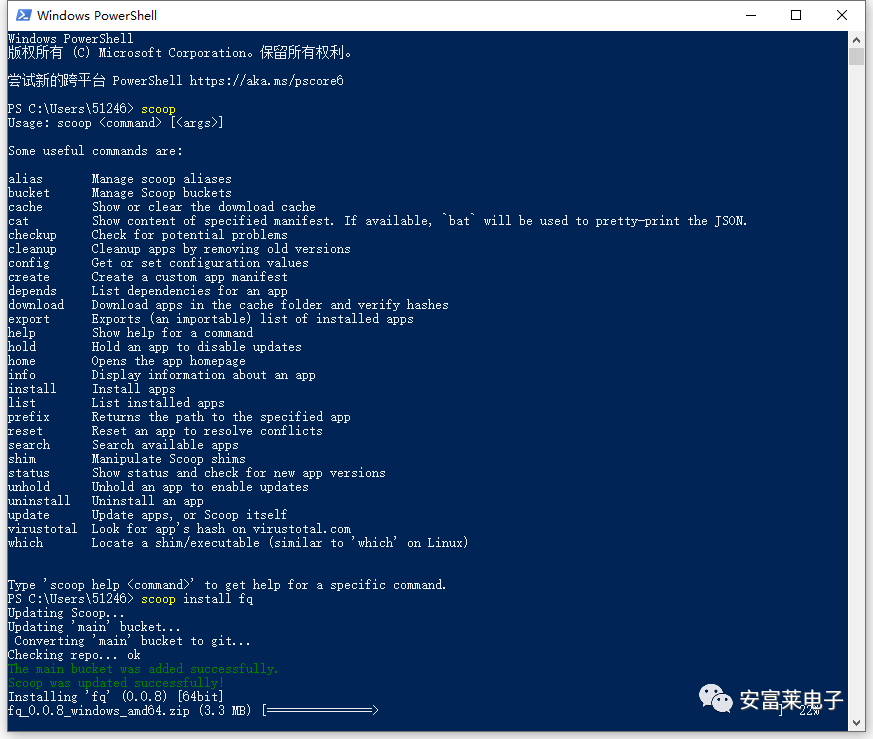873x739 pixels.
Task: Click the 'home' command name
Action: 22,361
